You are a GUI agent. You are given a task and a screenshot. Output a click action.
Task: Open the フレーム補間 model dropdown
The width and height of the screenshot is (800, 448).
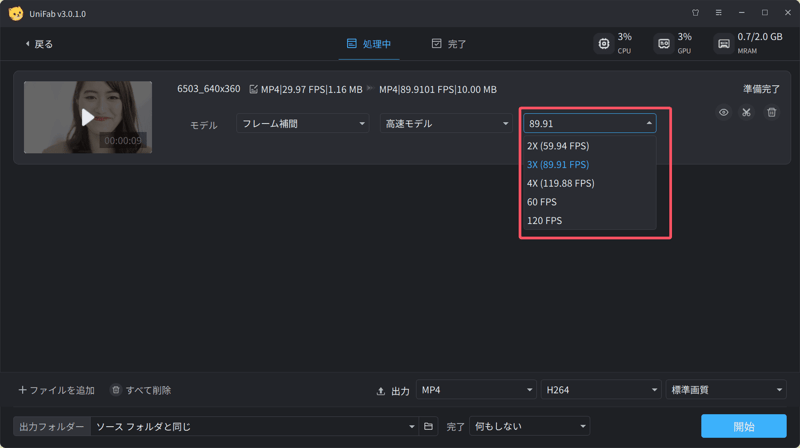(x=304, y=124)
